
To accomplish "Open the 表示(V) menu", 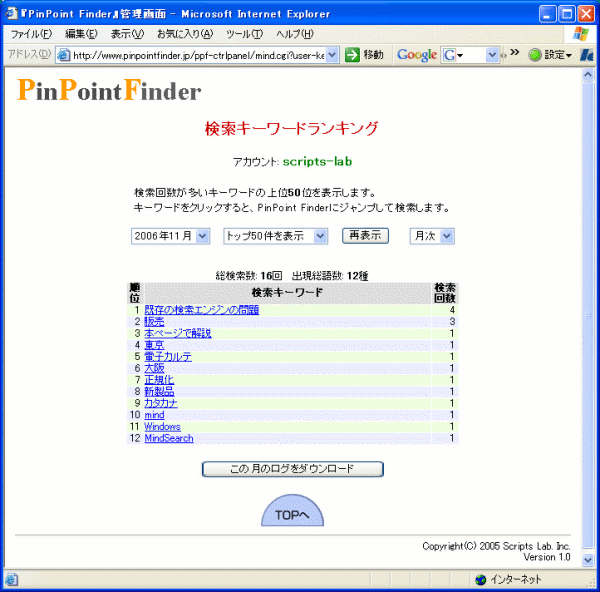I will (127, 34).
